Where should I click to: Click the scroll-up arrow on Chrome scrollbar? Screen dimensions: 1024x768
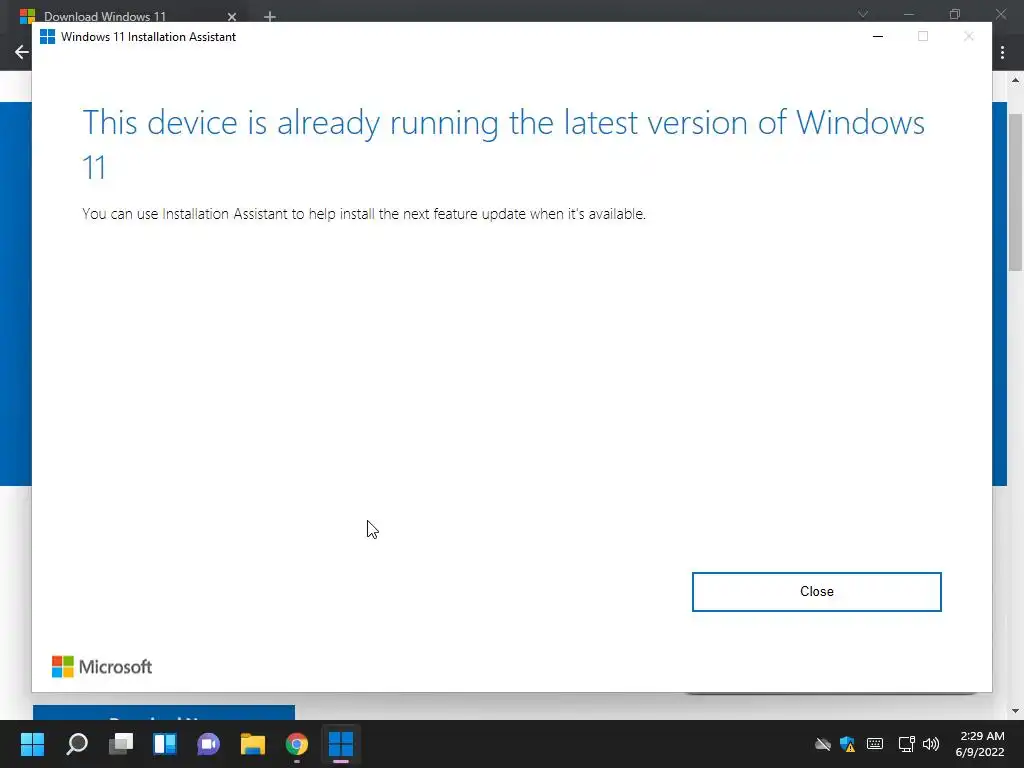[x=1015, y=80]
